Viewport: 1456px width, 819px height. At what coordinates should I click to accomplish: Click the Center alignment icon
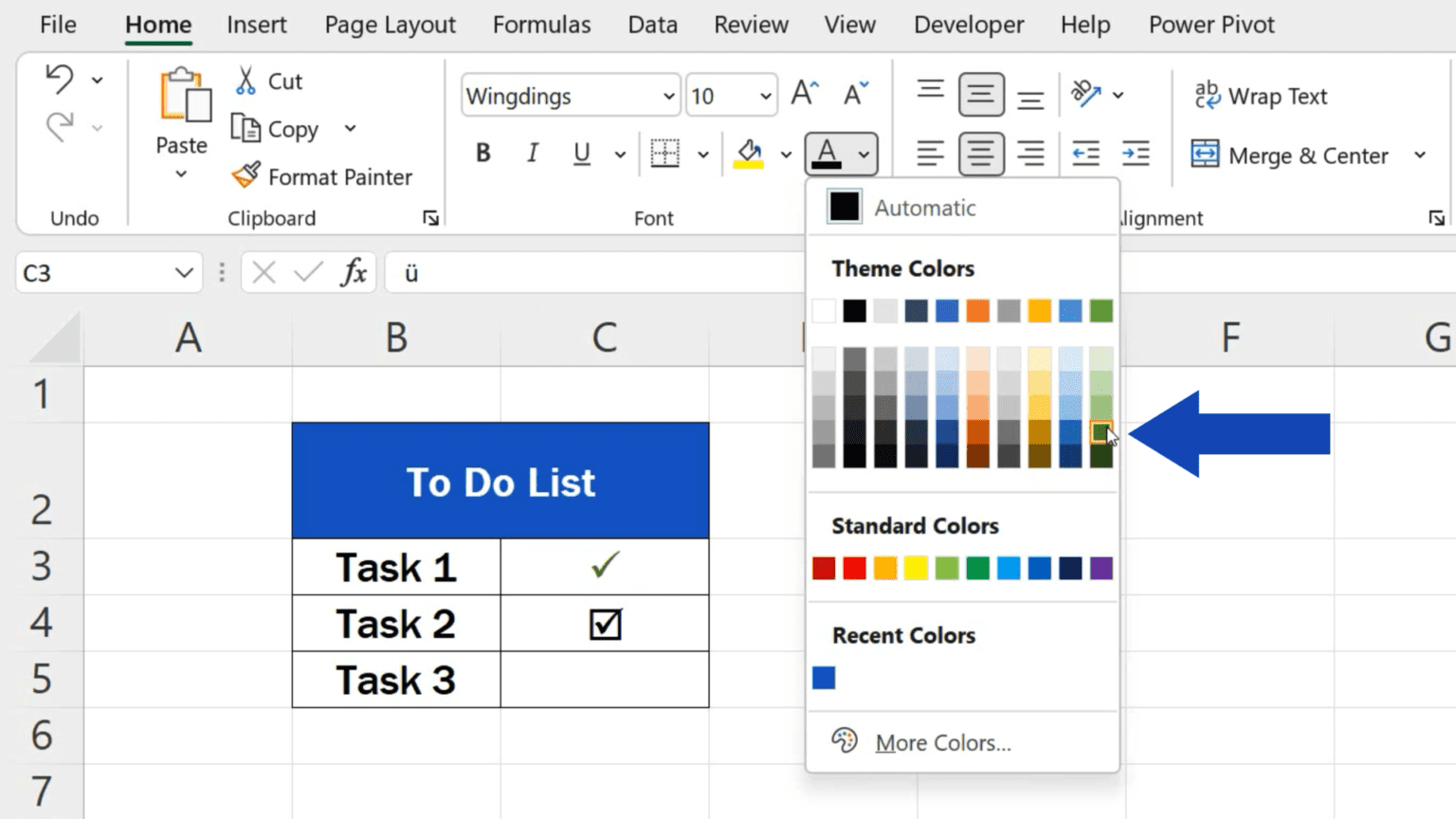click(x=981, y=153)
